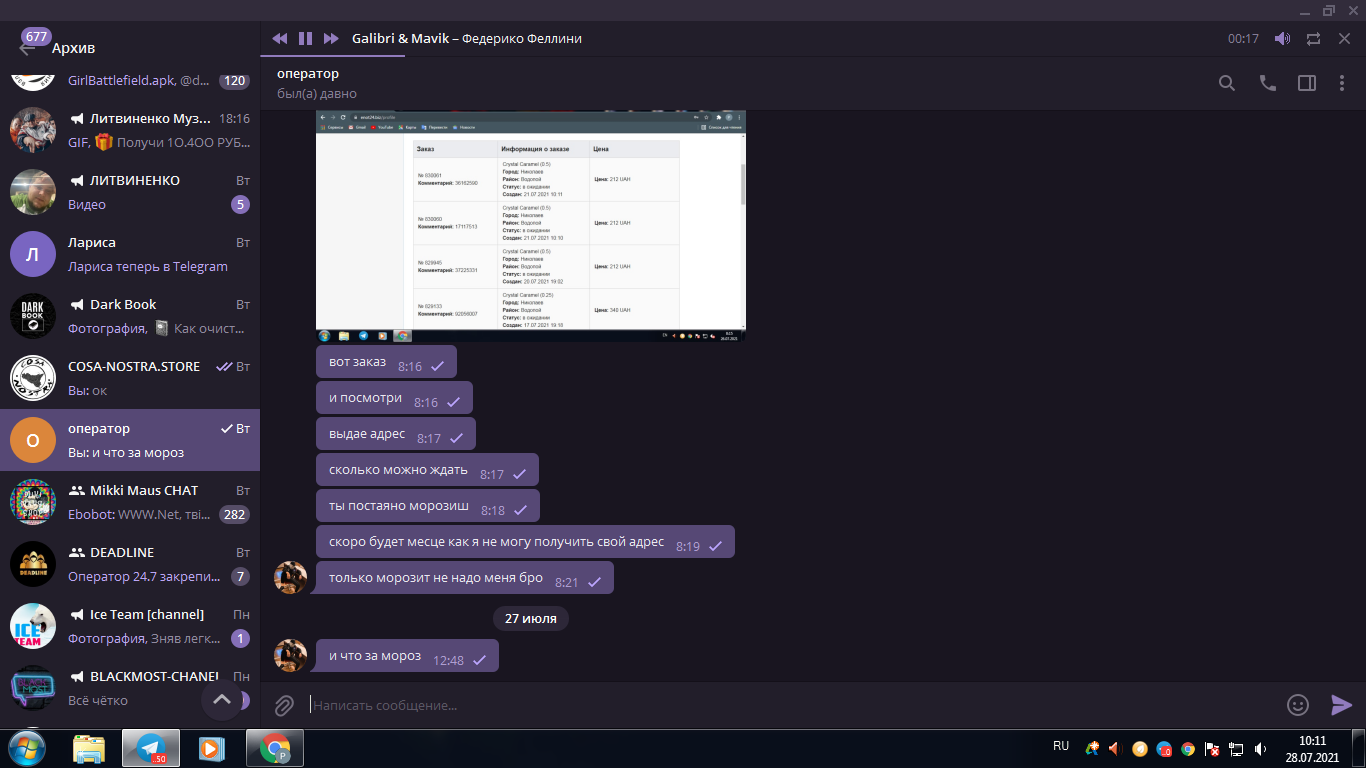Mute the audio player volume
Screen dimensions: 1366x768
(x=1282, y=39)
